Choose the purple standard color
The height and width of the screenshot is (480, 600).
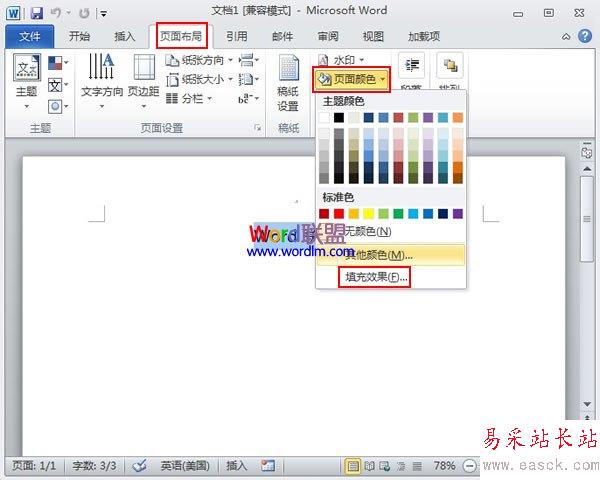[458, 214]
